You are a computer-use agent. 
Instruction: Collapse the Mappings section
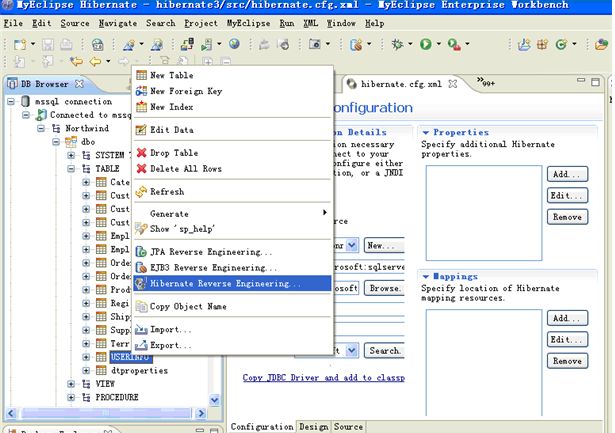click(426, 277)
